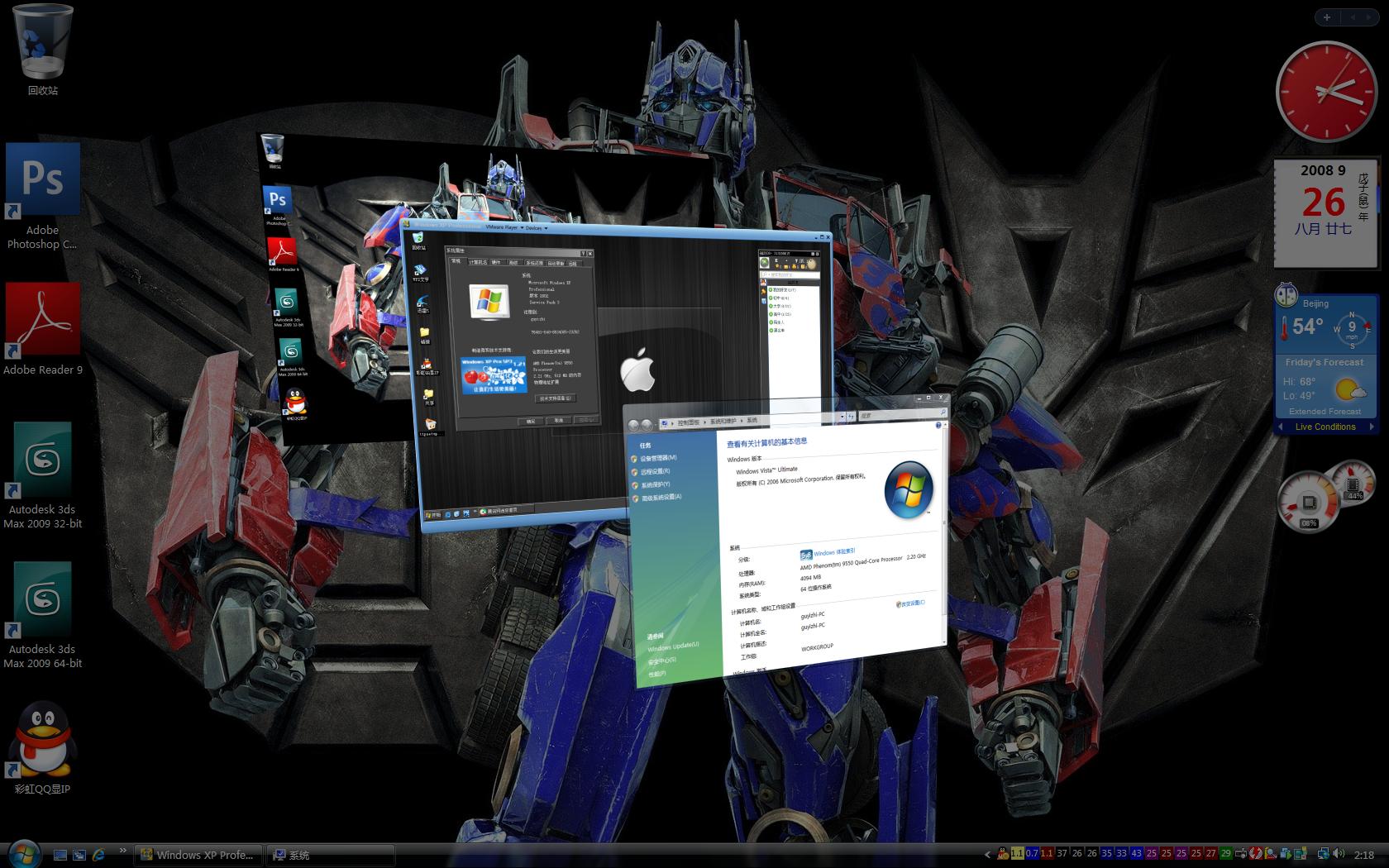Open the Adobe Reader 9 shortcut
Image resolution: width=1389 pixels, height=868 pixels.
point(43,329)
